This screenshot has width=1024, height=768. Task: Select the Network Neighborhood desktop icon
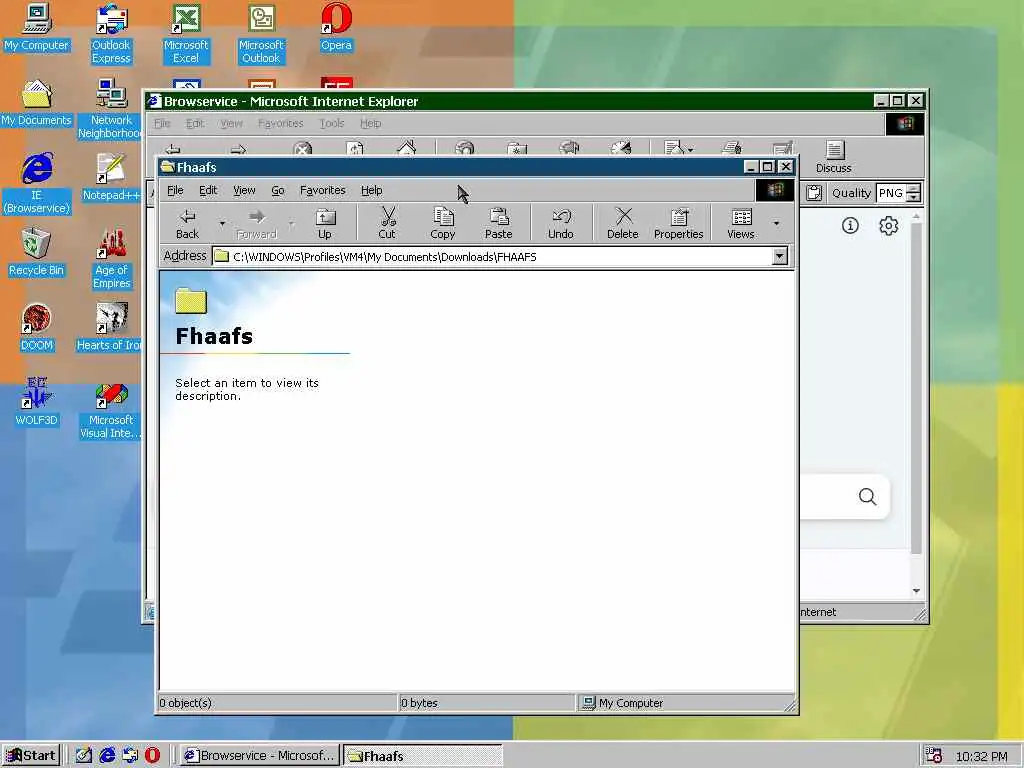click(111, 109)
